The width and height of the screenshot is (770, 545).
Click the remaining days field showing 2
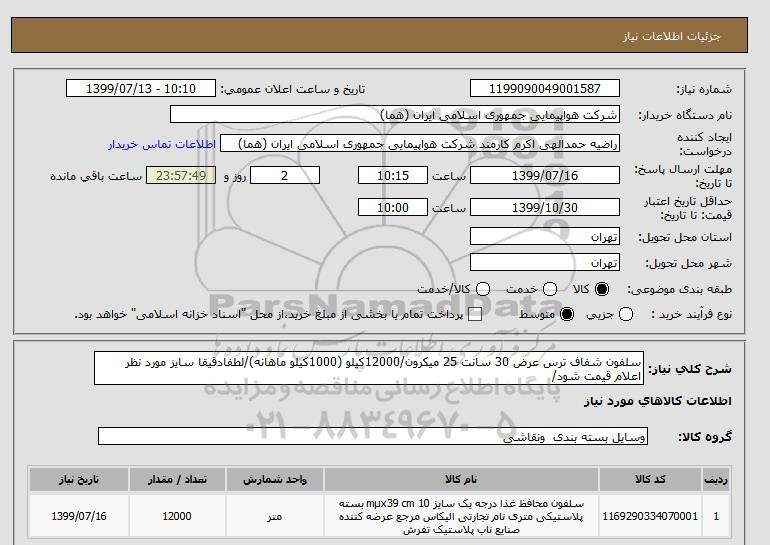[x=285, y=175]
